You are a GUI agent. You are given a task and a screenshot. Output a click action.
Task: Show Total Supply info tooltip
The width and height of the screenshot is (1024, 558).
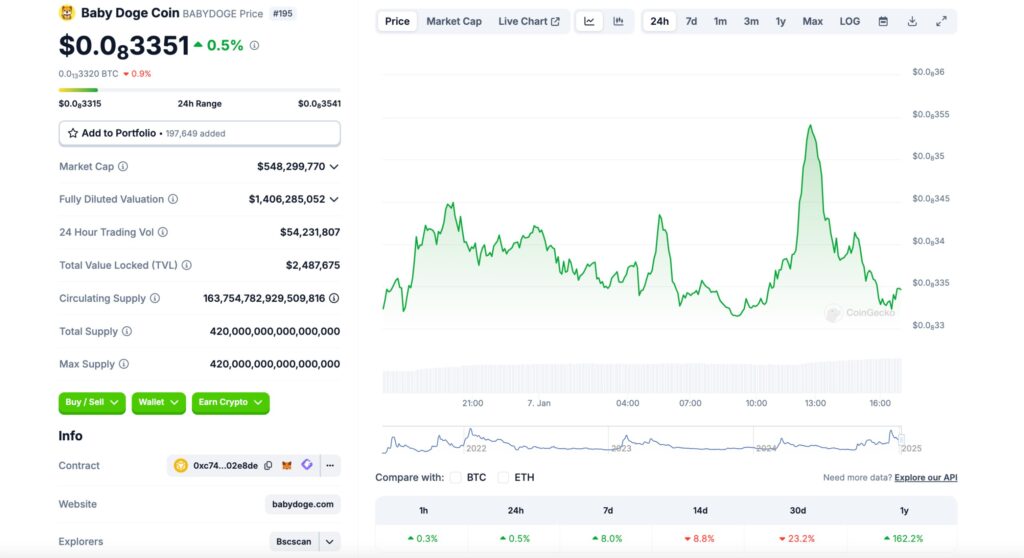pyautogui.click(x=127, y=331)
